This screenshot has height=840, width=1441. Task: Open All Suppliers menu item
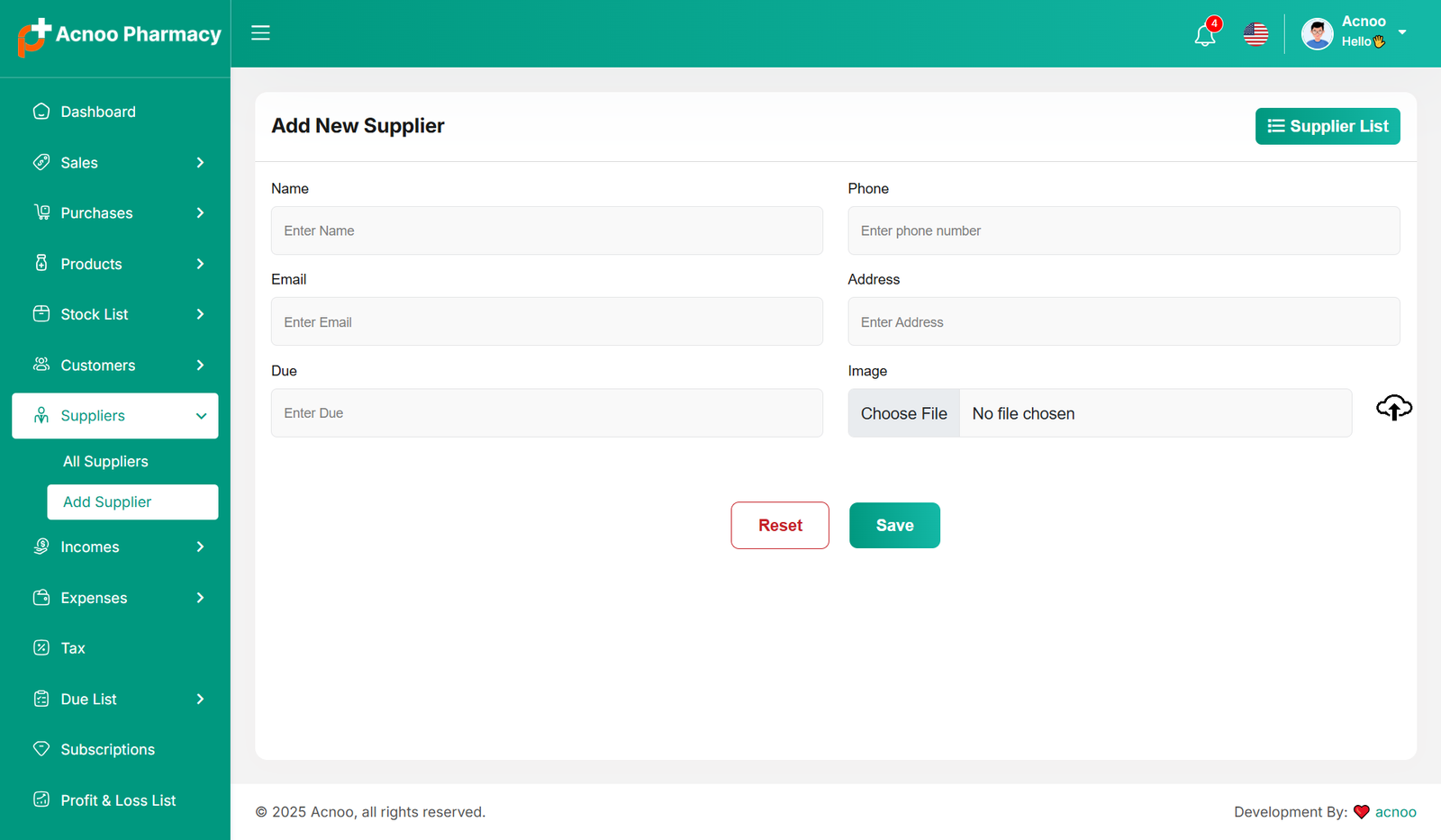click(x=105, y=462)
